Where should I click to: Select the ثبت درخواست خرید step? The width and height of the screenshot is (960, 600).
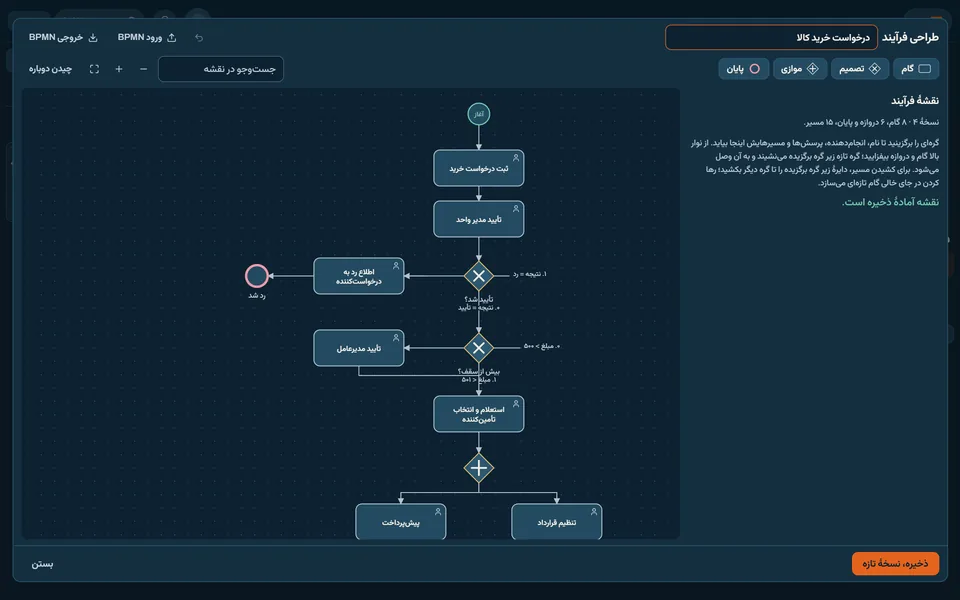tap(479, 168)
